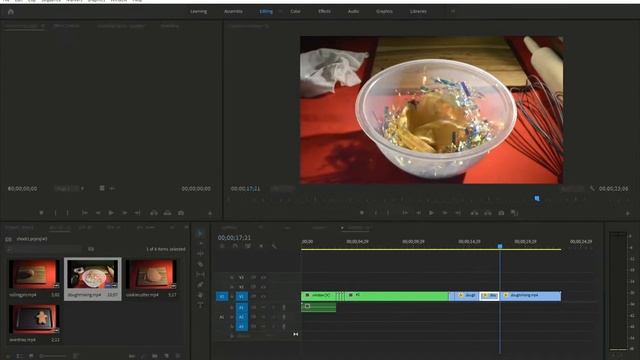Toggle V2 track output eye
The width and height of the screenshot is (640, 360).
(263, 287)
